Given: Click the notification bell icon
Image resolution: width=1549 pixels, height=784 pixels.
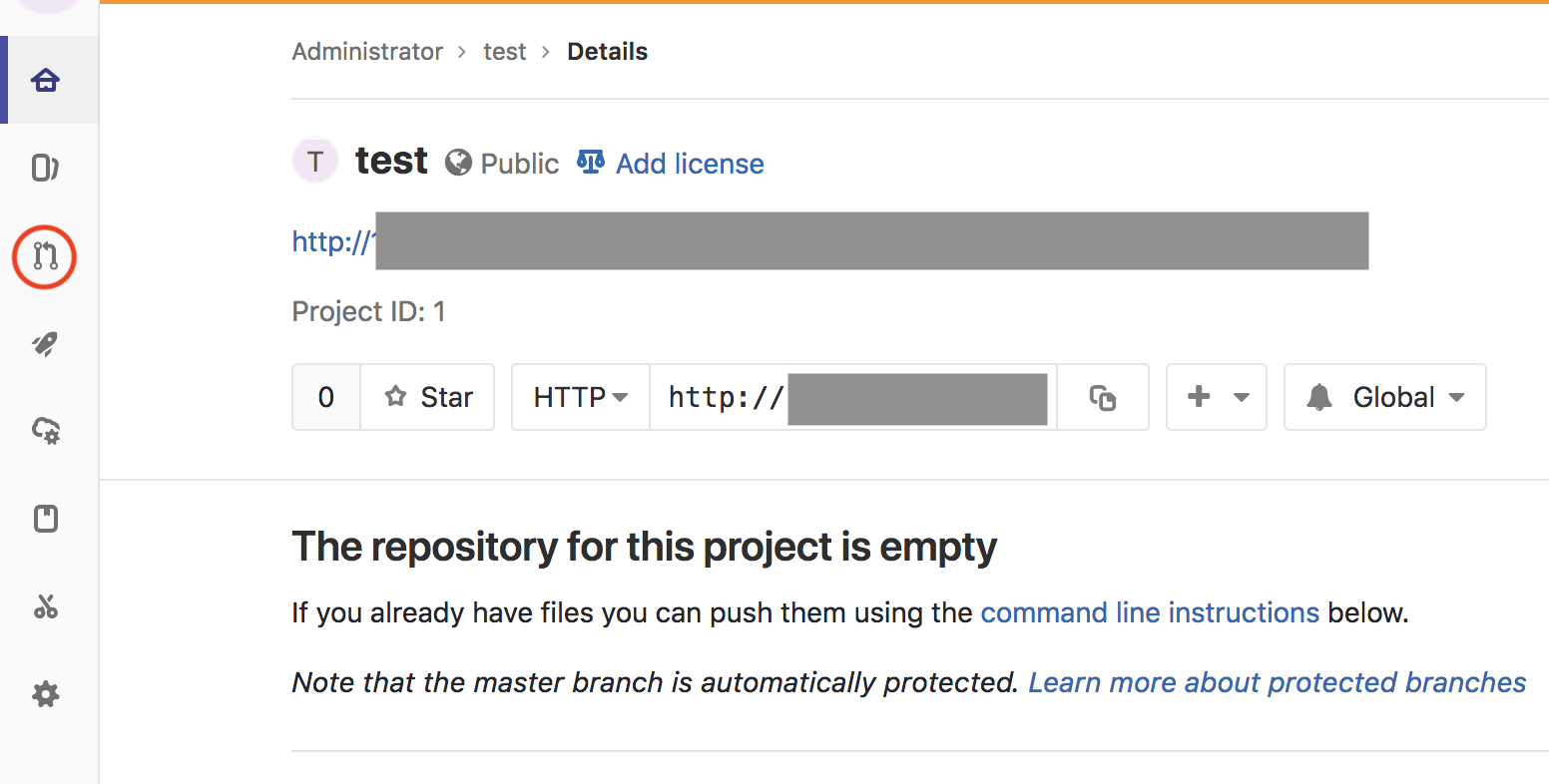Looking at the screenshot, I should 1319,397.
